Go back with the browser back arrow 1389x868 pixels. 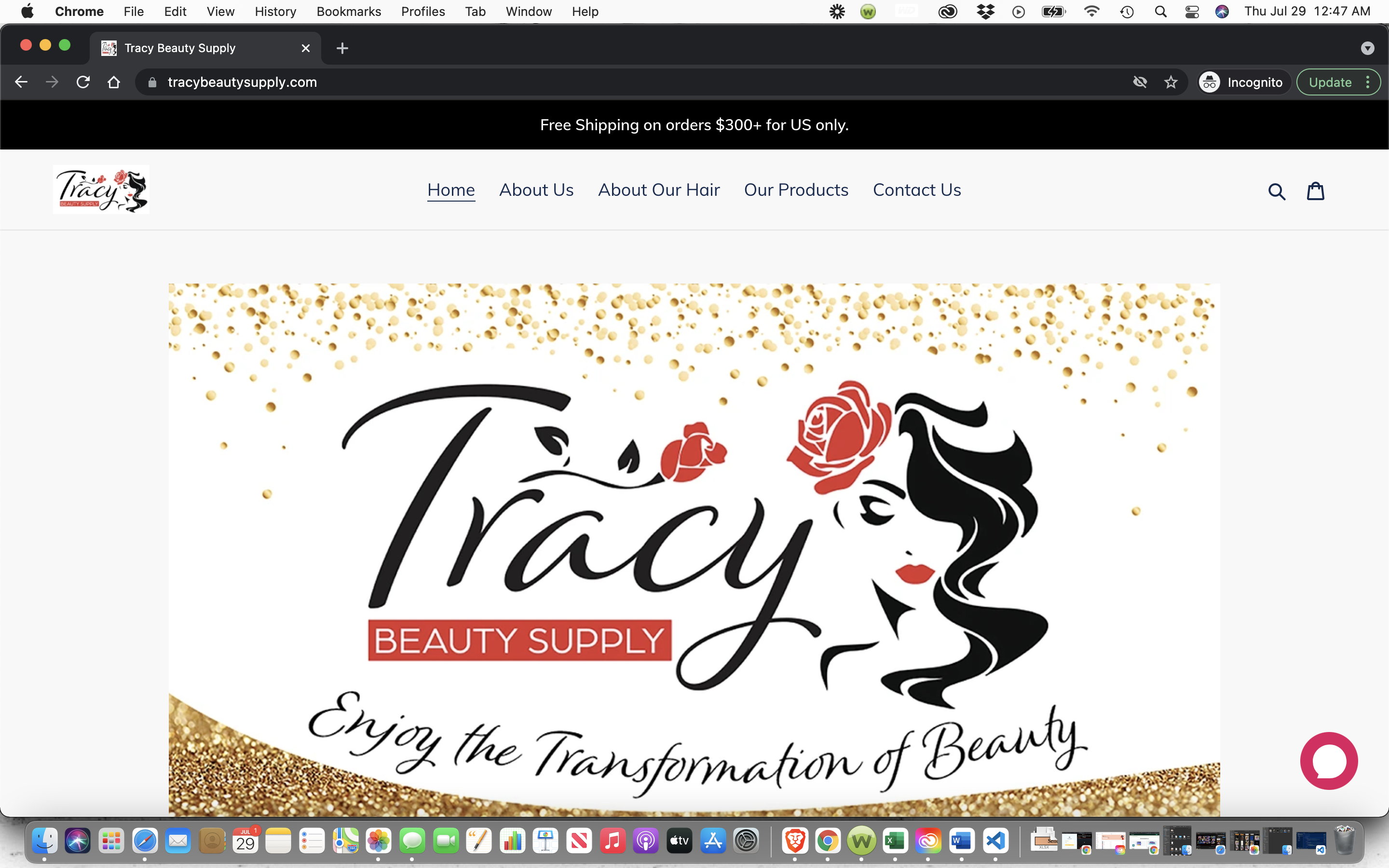[x=21, y=82]
